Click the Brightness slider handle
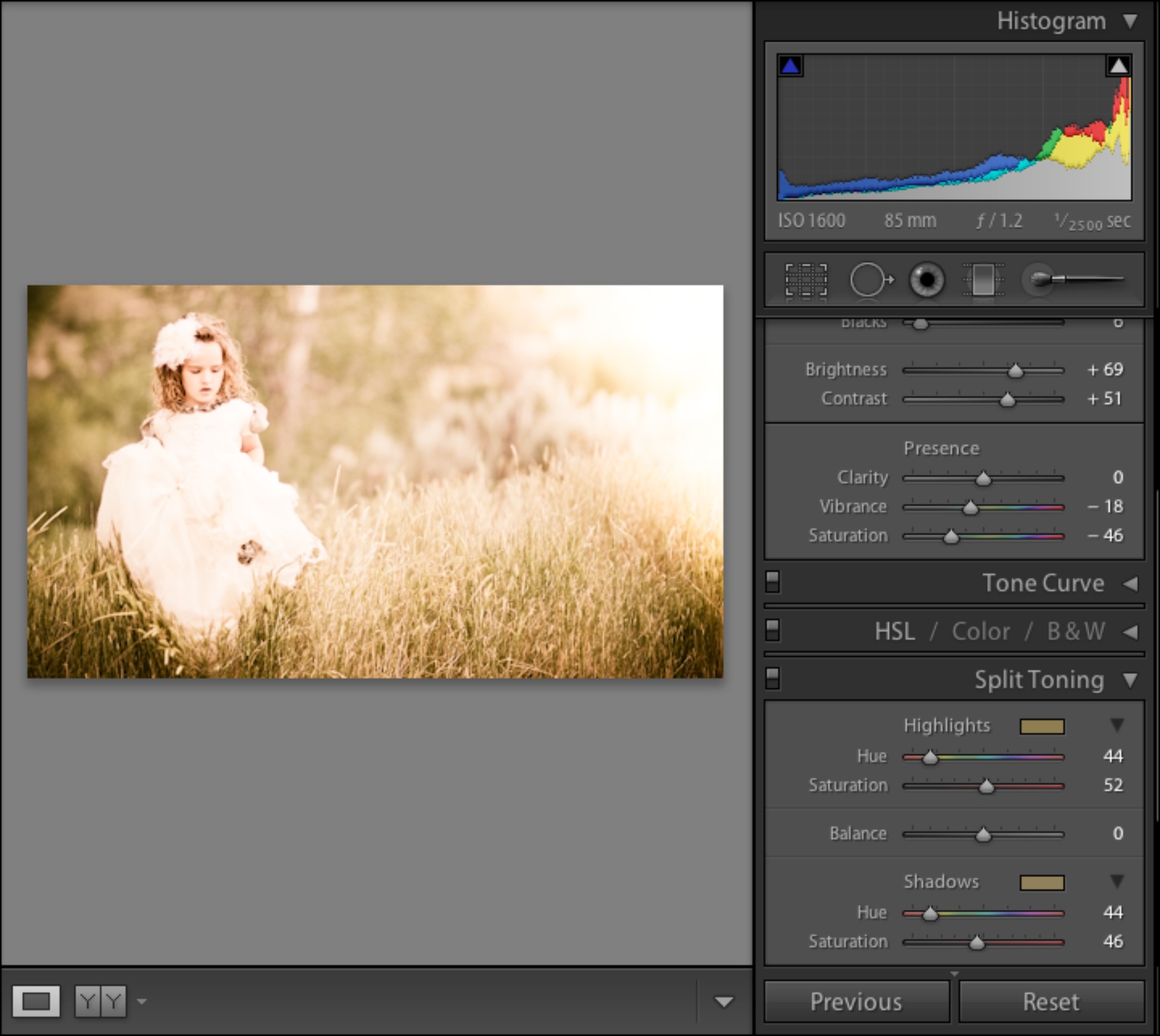This screenshot has width=1160, height=1036. 1015,370
